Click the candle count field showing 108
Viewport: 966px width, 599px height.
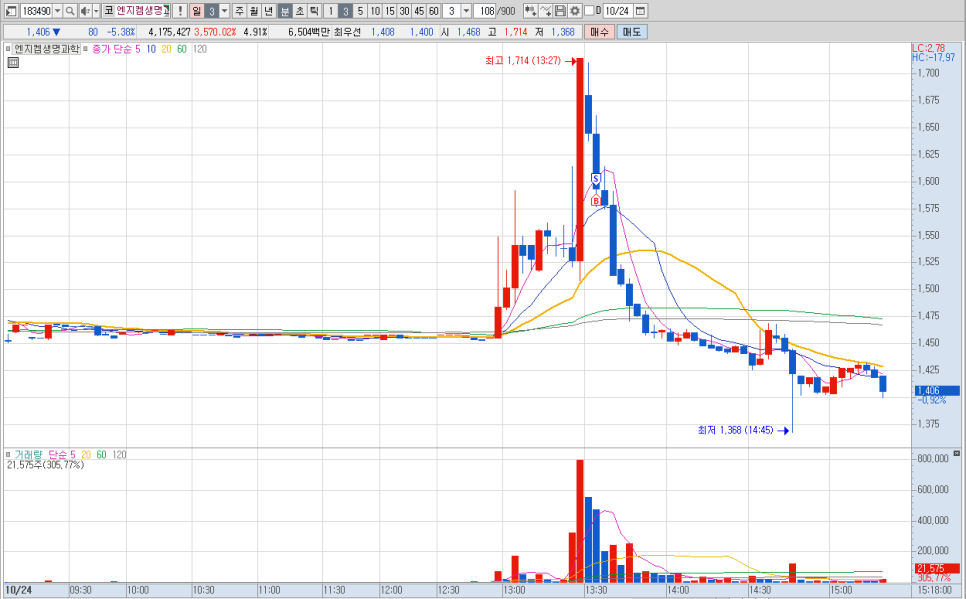(485, 11)
